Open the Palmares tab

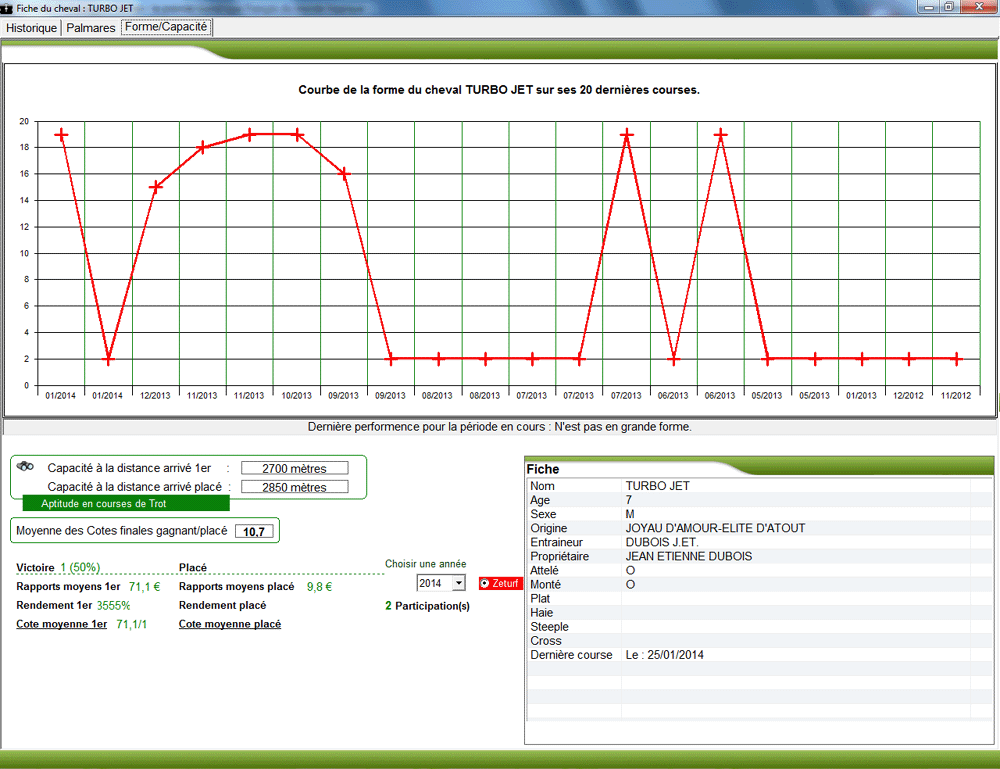pyautogui.click(x=91, y=27)
